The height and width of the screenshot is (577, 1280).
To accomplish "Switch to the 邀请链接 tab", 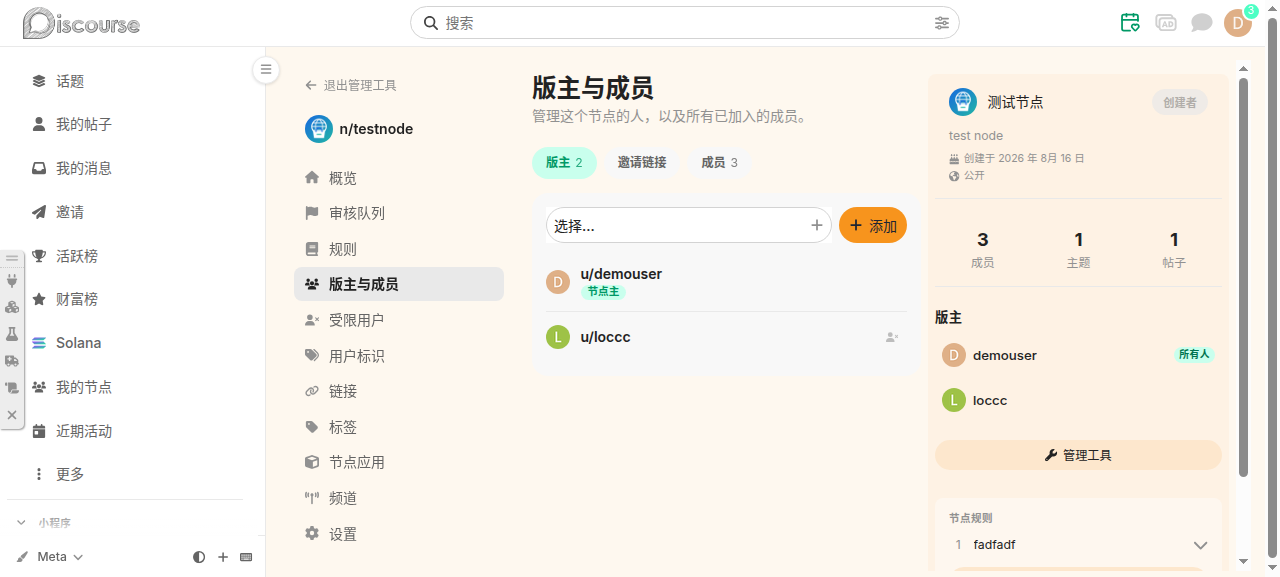I will (642, 162).
